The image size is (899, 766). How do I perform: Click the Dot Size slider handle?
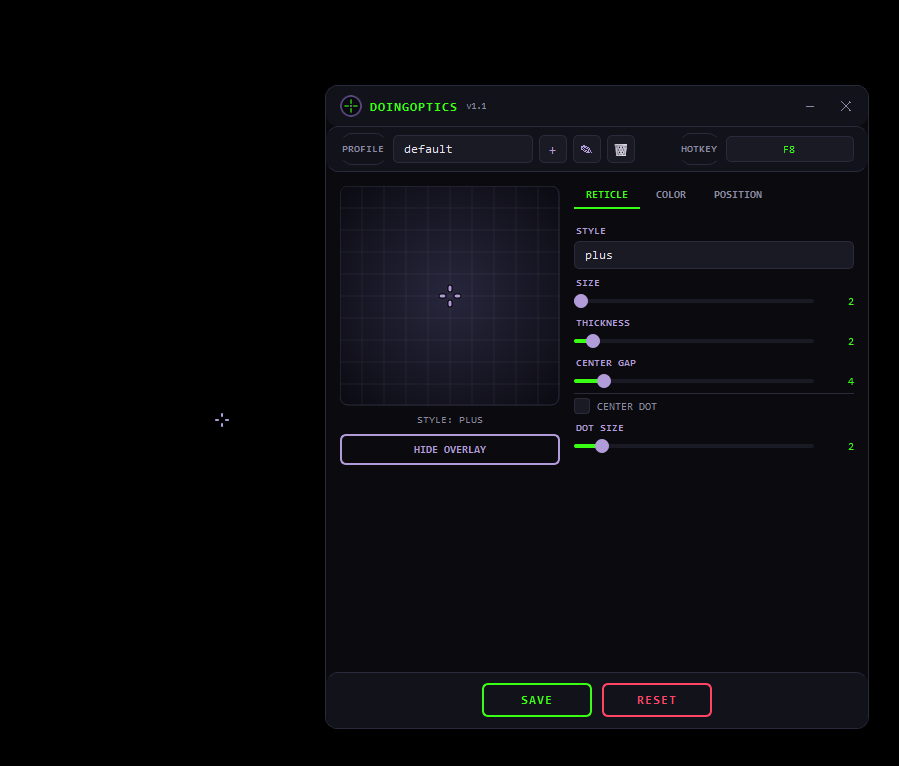(x=601, y=446)
